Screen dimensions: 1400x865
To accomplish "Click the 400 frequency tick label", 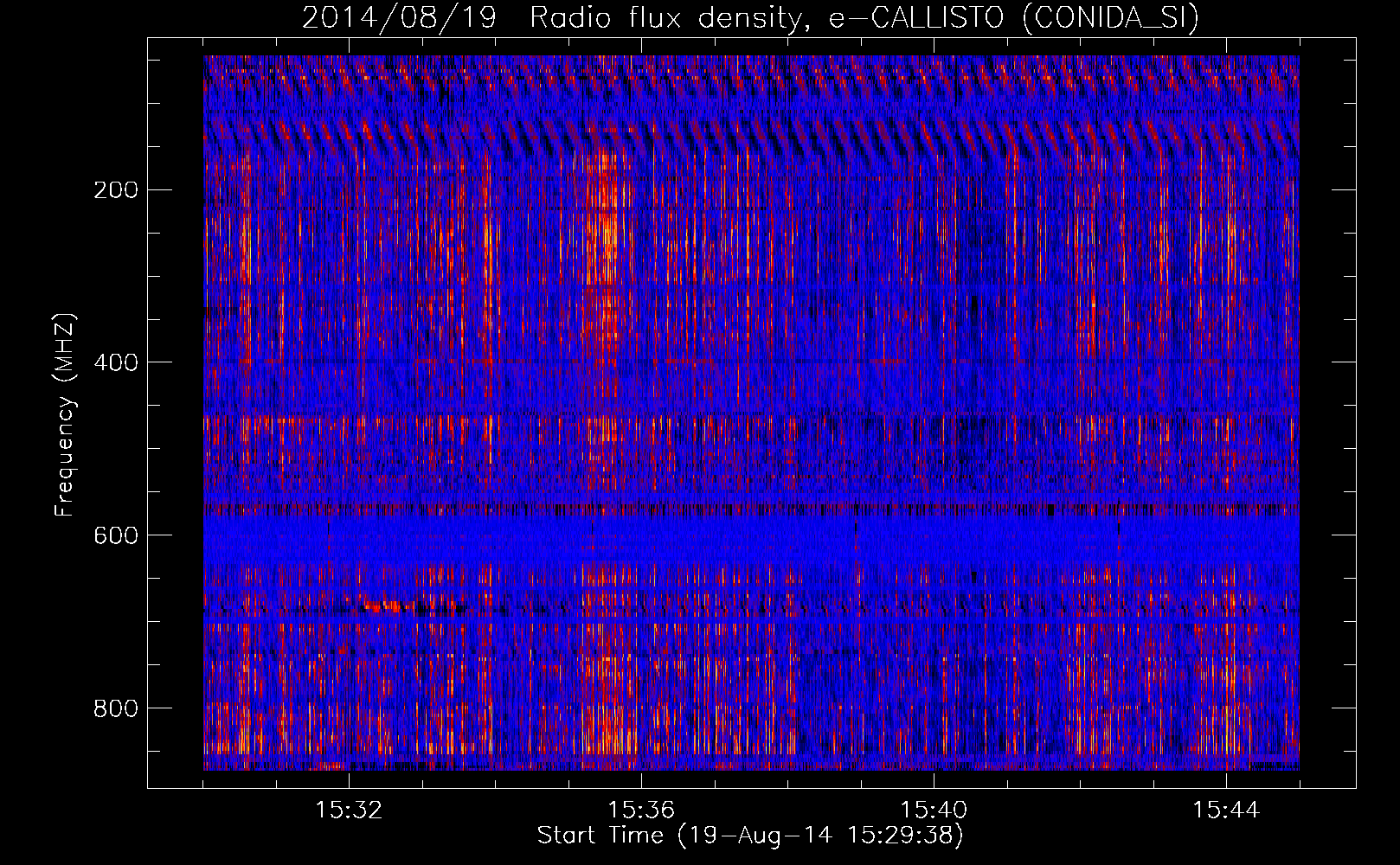I will coord(115,362).
